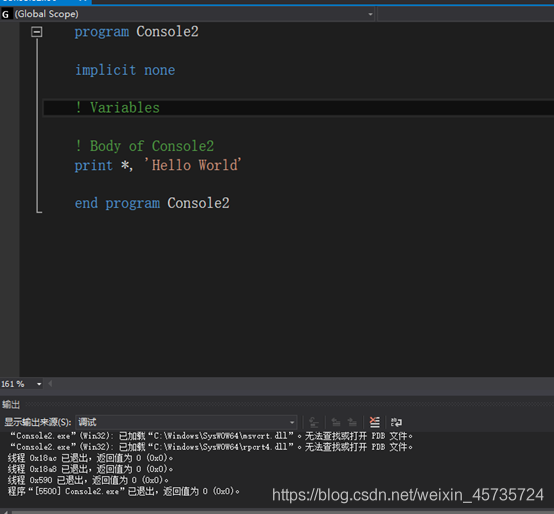Click the Find Message in Code icon
Viewport: 554px width, 514px height.
pos(314,422)
